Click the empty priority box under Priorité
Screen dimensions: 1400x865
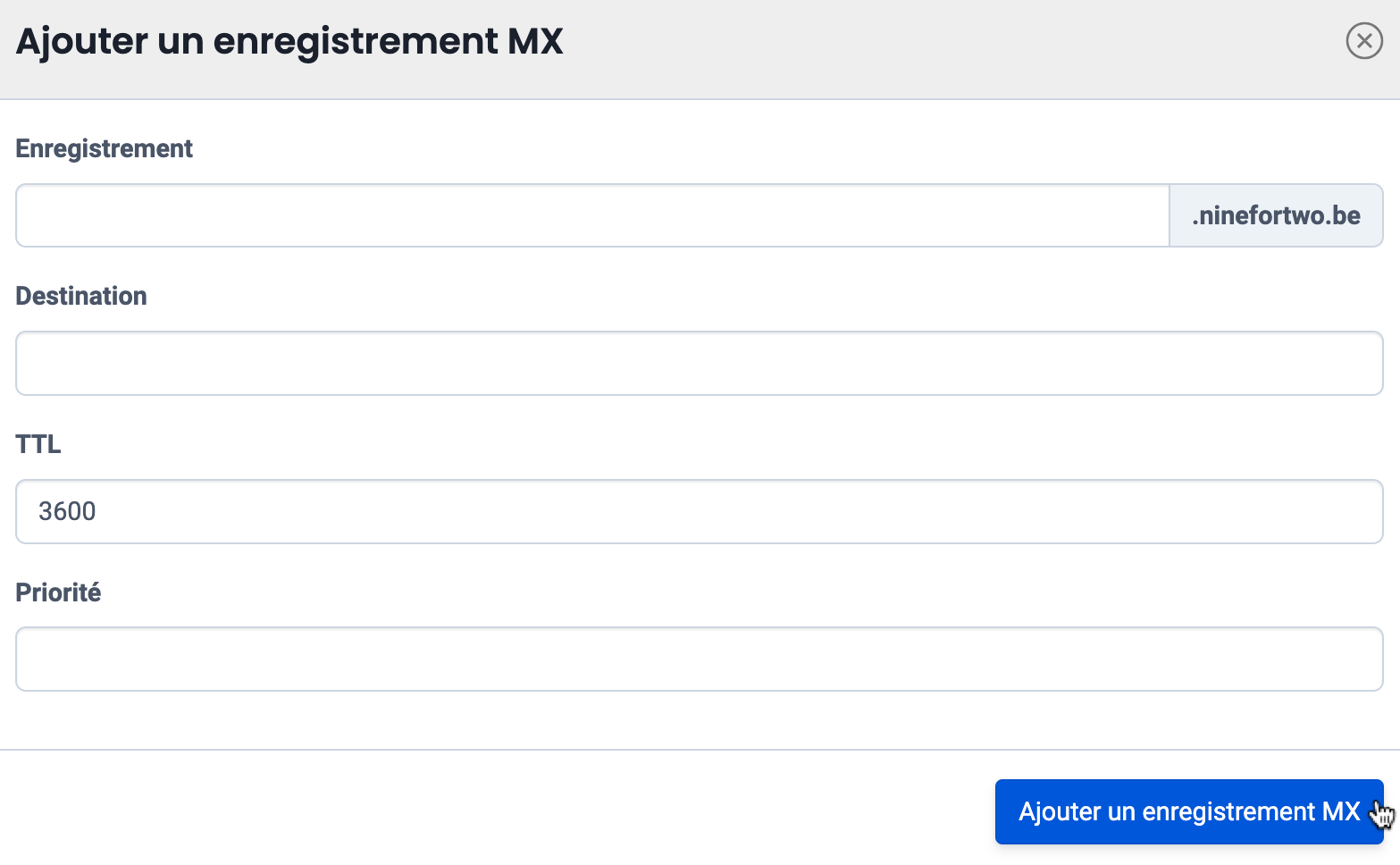click(x=699, y=659)
